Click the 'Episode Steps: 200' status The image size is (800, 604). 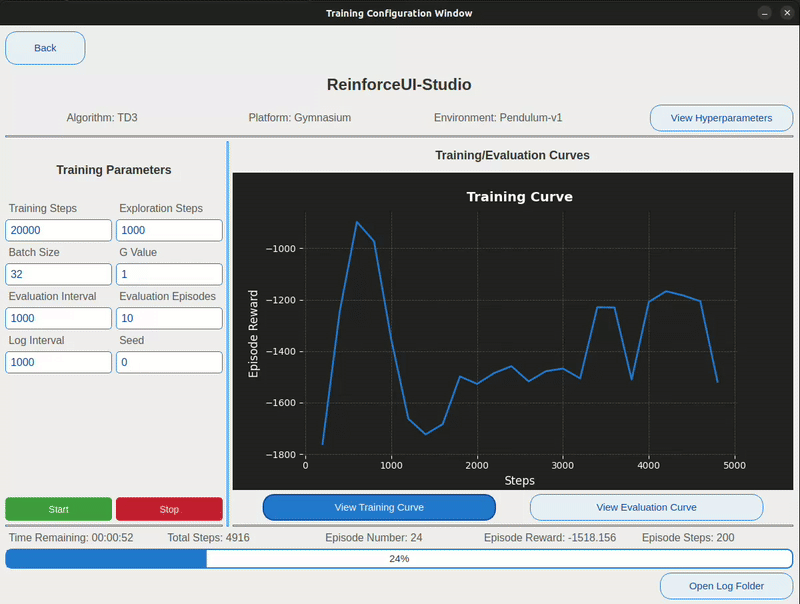click(688, 538)
